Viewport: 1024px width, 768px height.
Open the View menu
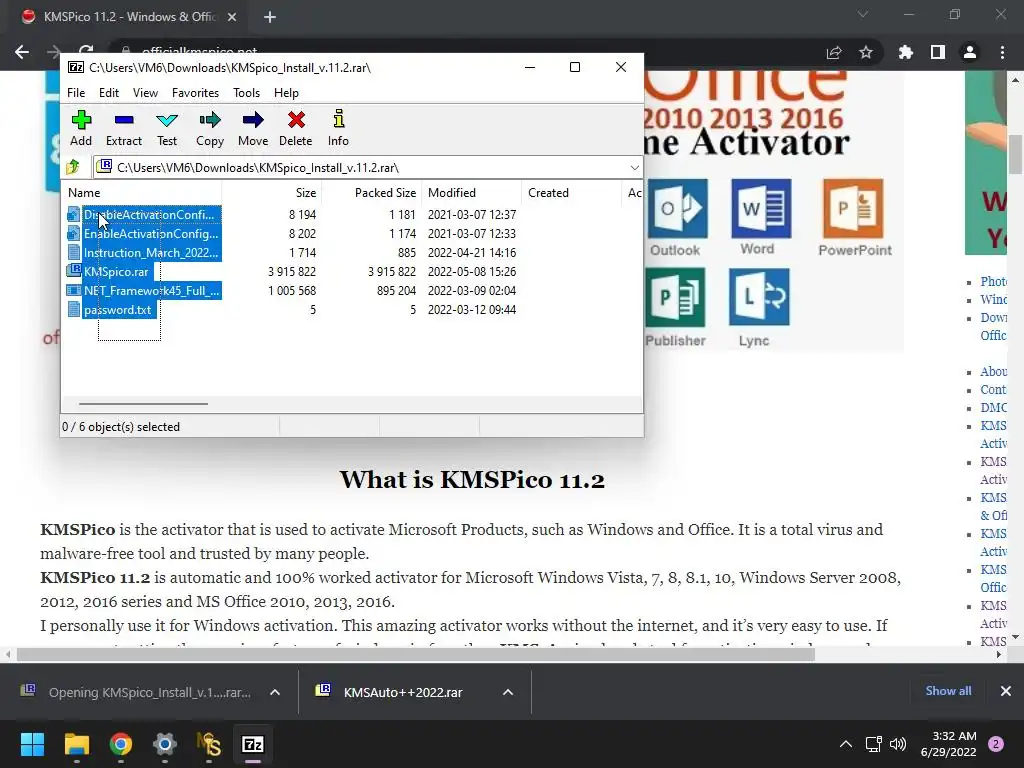coord(145,93)
